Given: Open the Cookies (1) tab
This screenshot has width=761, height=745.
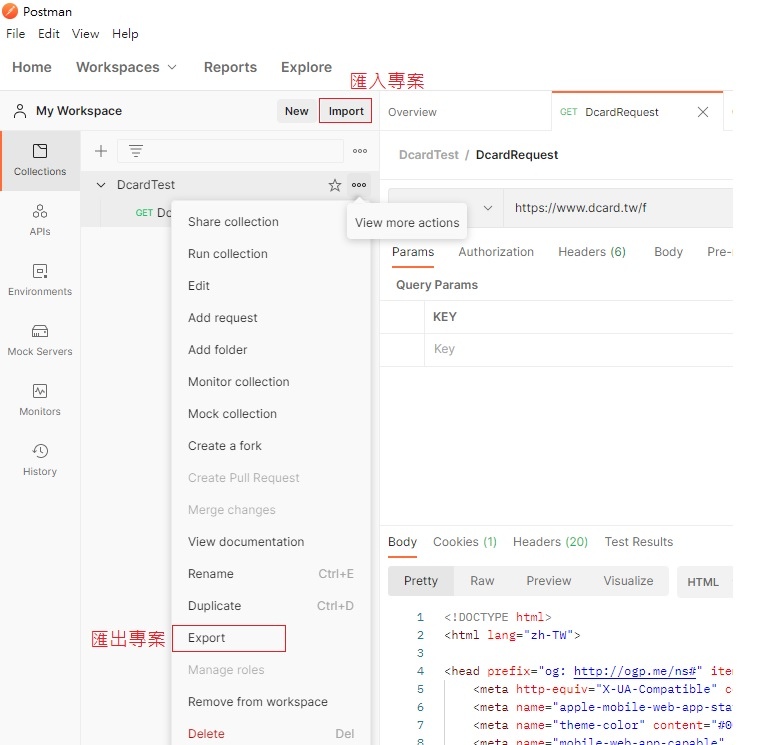Looking at the screenshot, I should coord(464,542).
